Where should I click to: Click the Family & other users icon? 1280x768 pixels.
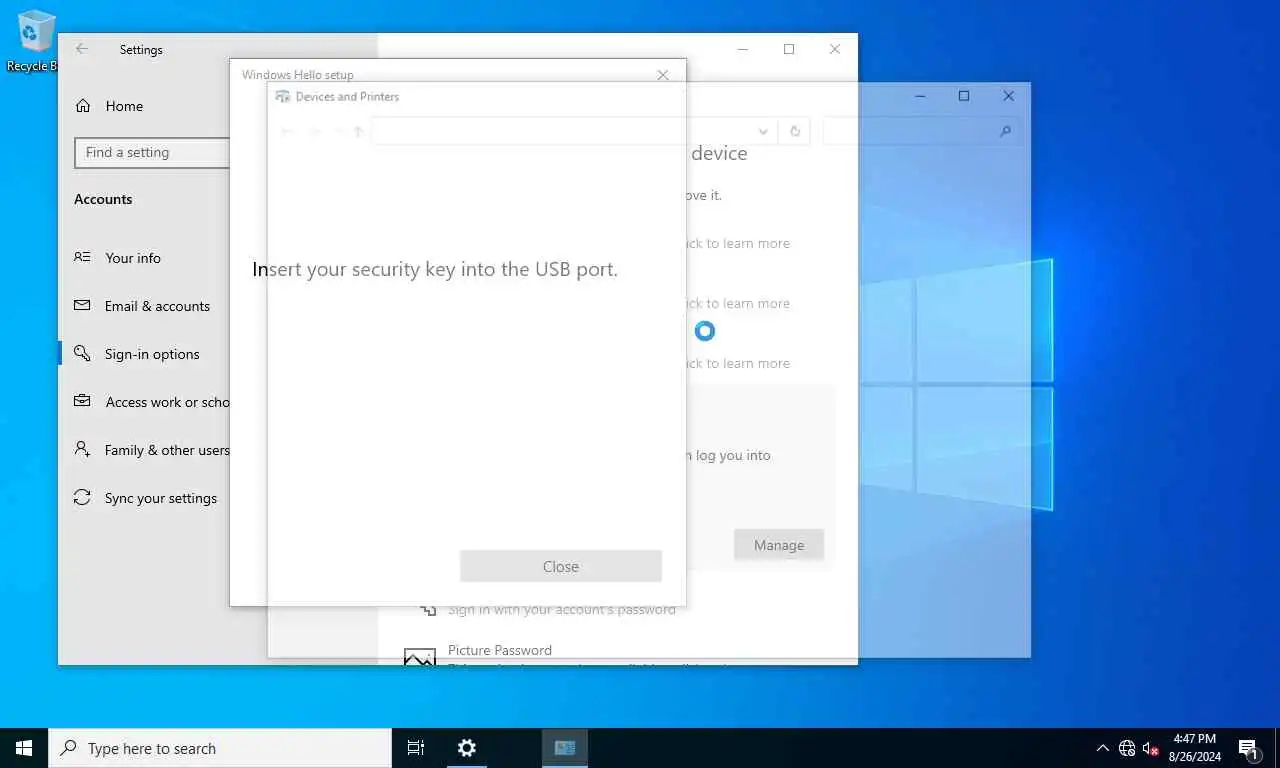[82, 449]
